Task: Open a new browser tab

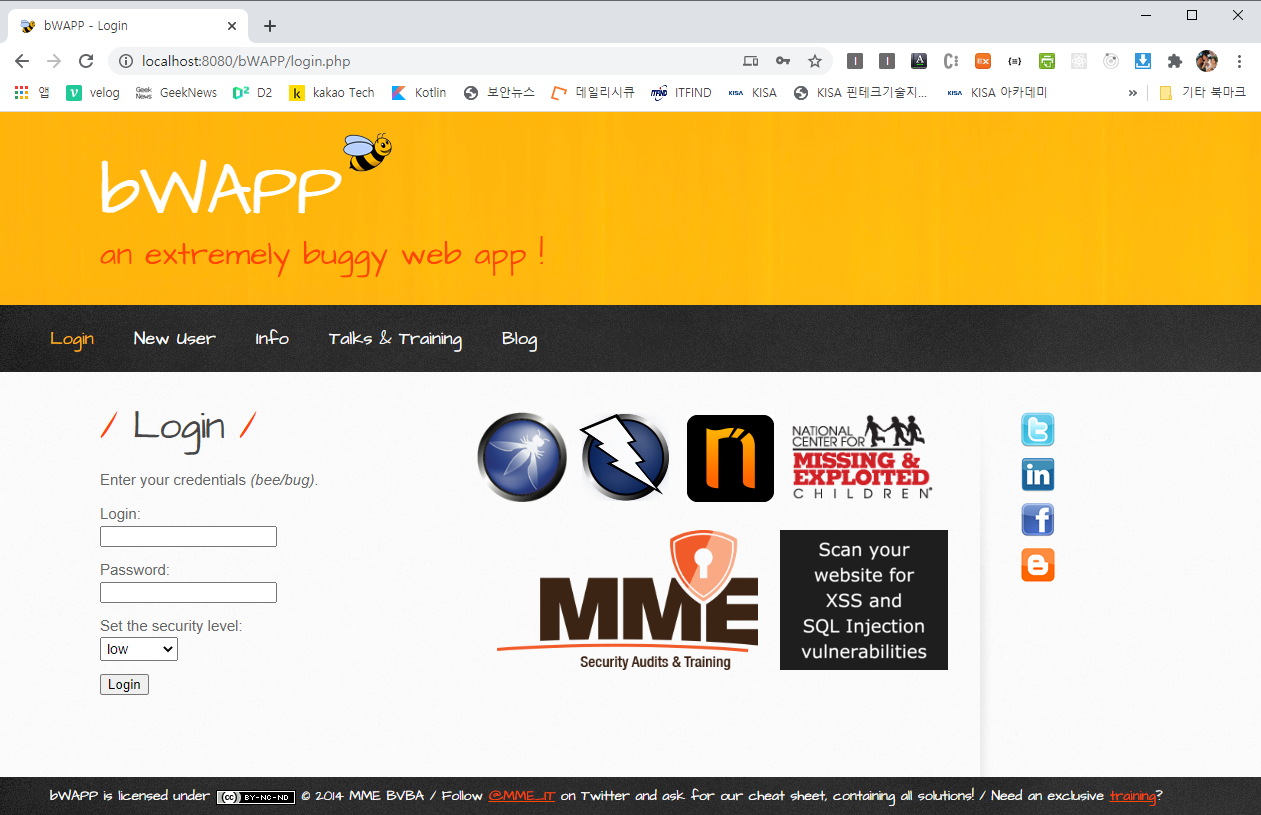Action: coord(270,26)
